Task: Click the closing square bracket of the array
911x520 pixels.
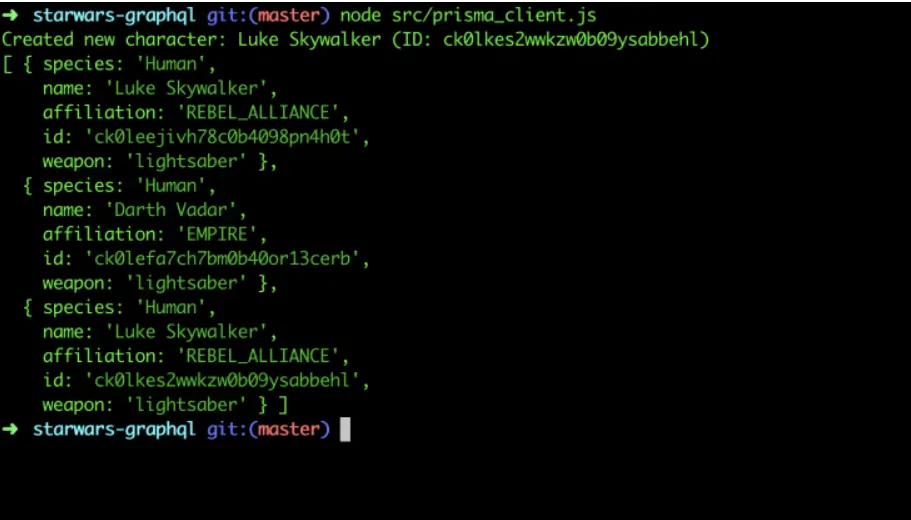Action: [x=283, y=404]
